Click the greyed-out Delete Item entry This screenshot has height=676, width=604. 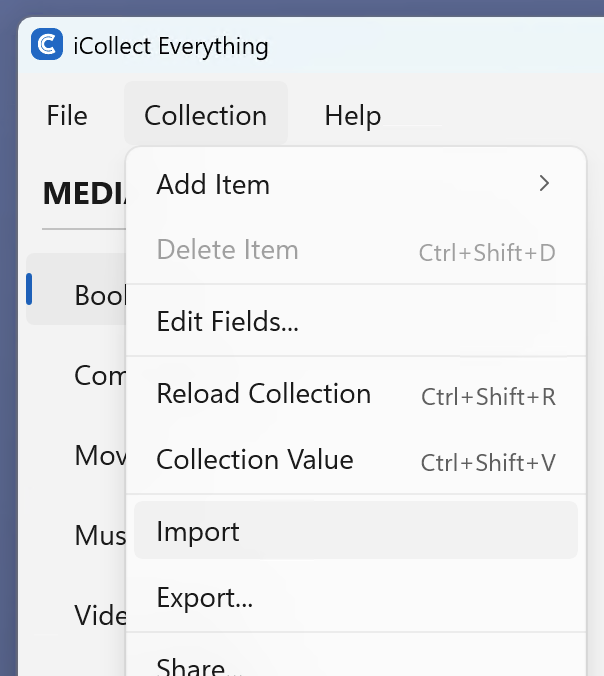click(x=227, y=250)
